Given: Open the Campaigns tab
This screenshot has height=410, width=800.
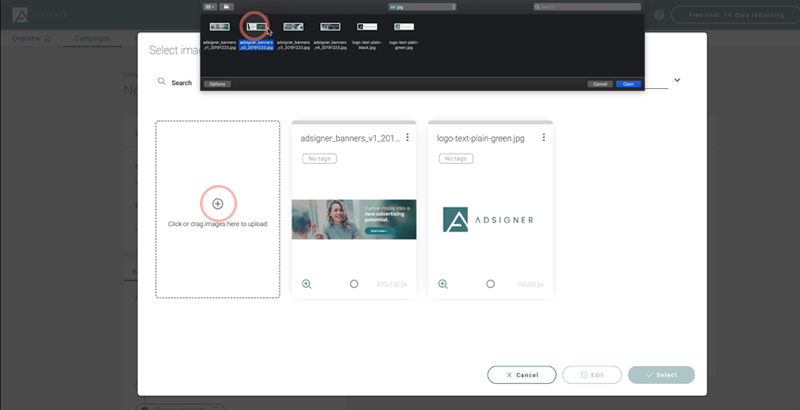Looking at the screenshot, I should click(92, 39).
